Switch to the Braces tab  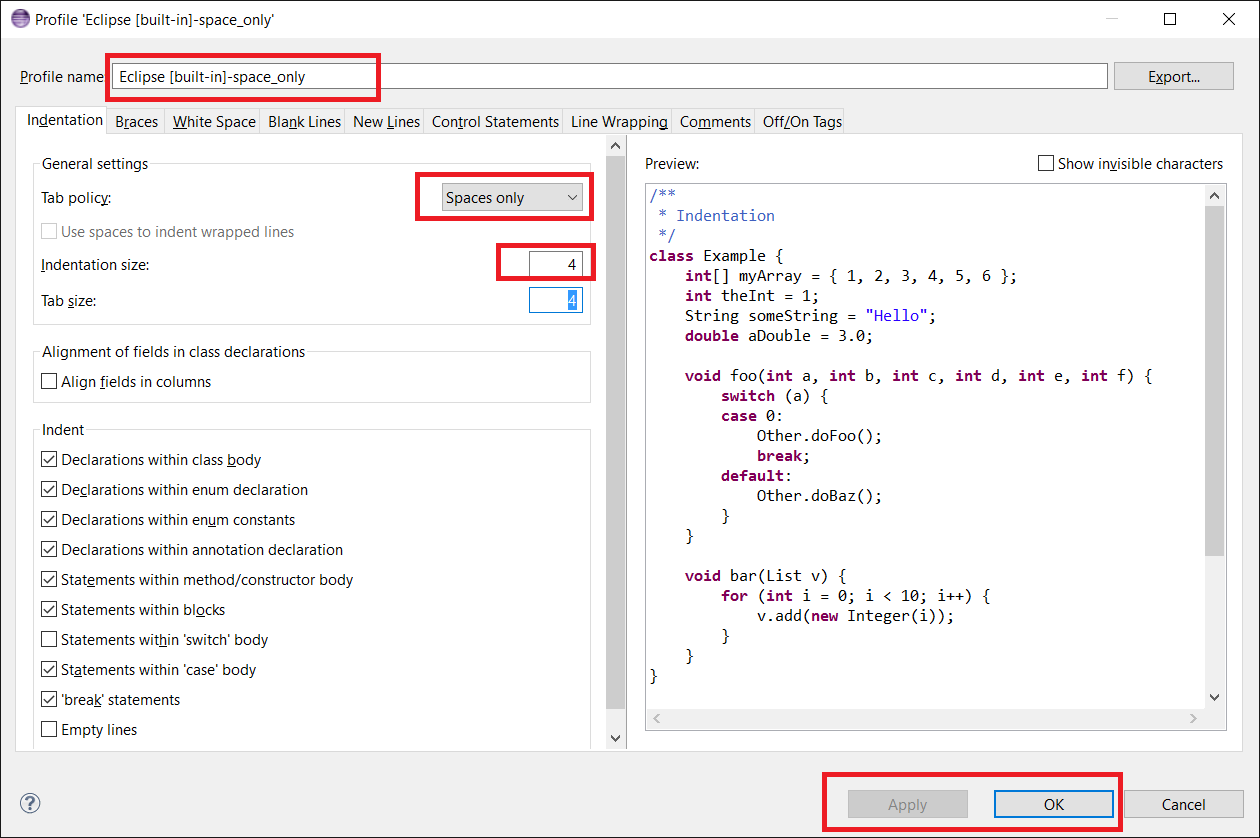point(135,121)
